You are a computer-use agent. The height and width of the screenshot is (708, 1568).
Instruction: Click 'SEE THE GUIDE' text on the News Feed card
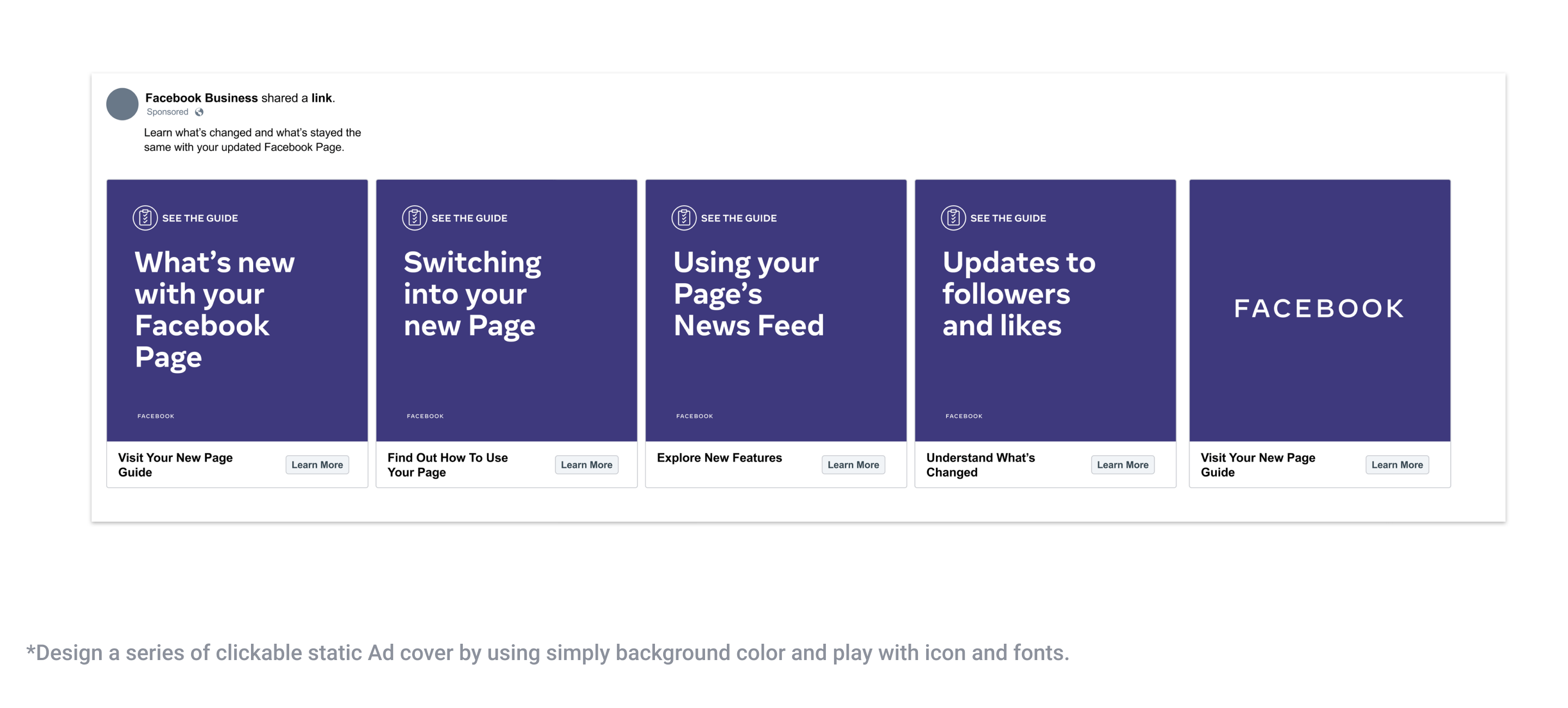coord(738,218)
